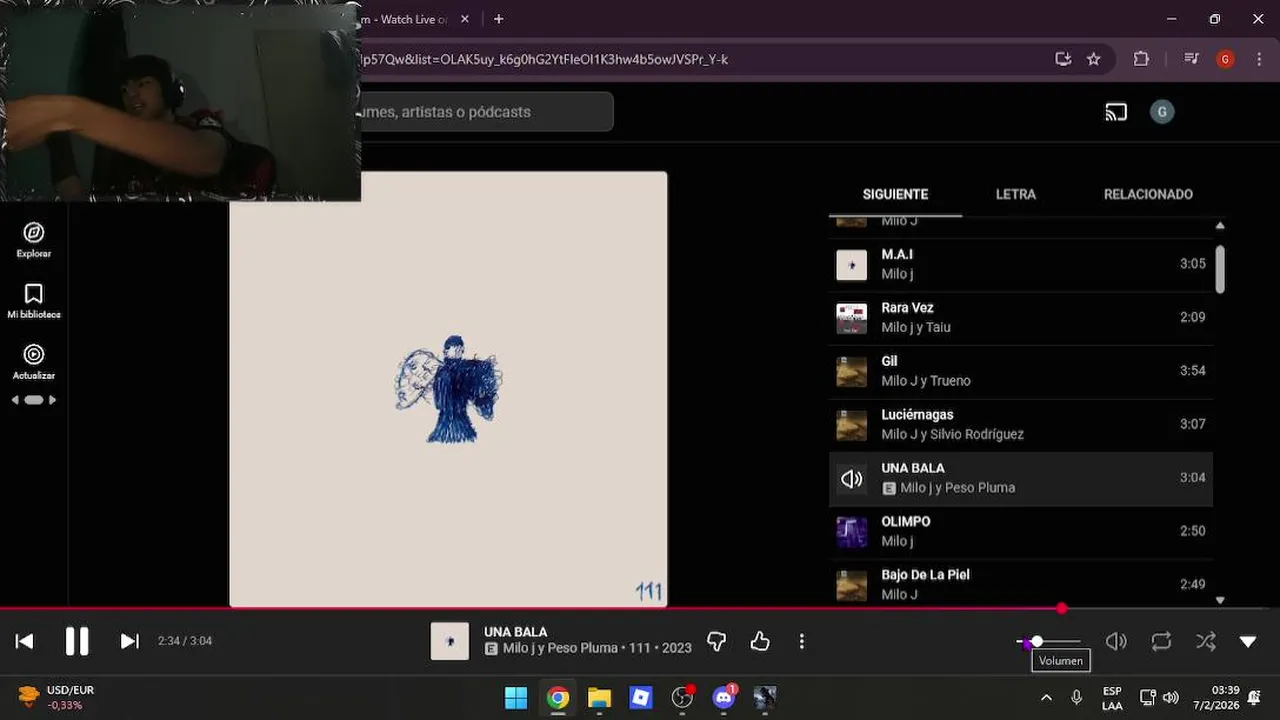
Task: Play M.A.I from the queue
Action: tap(1021, 264)
